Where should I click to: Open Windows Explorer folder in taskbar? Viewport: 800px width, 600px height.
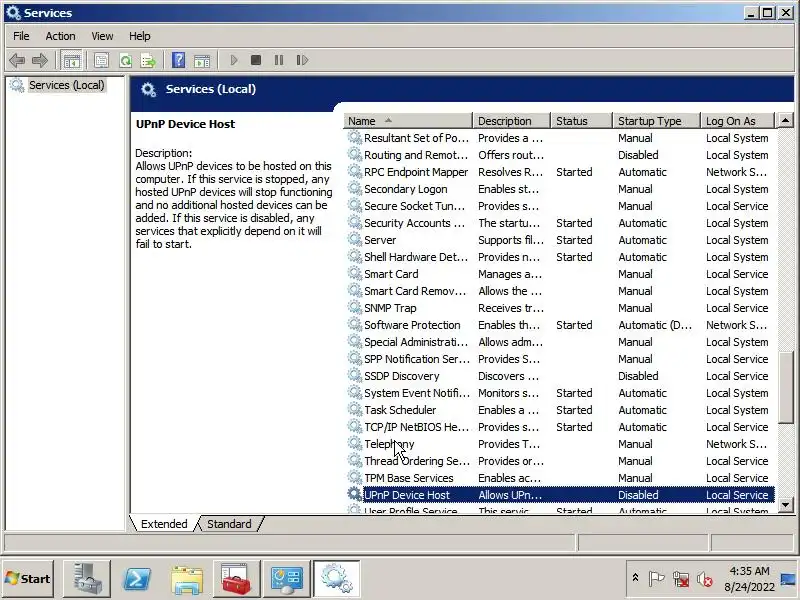(187, 579)
